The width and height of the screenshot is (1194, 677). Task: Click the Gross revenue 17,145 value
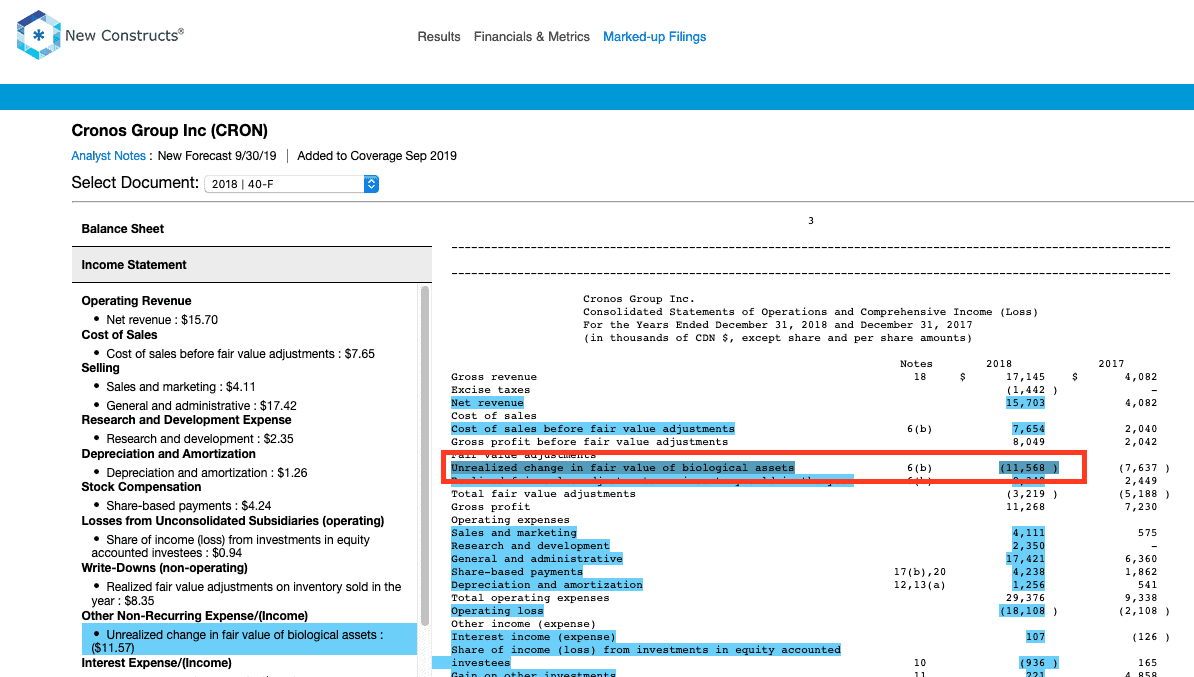[x=1025, y=377]
